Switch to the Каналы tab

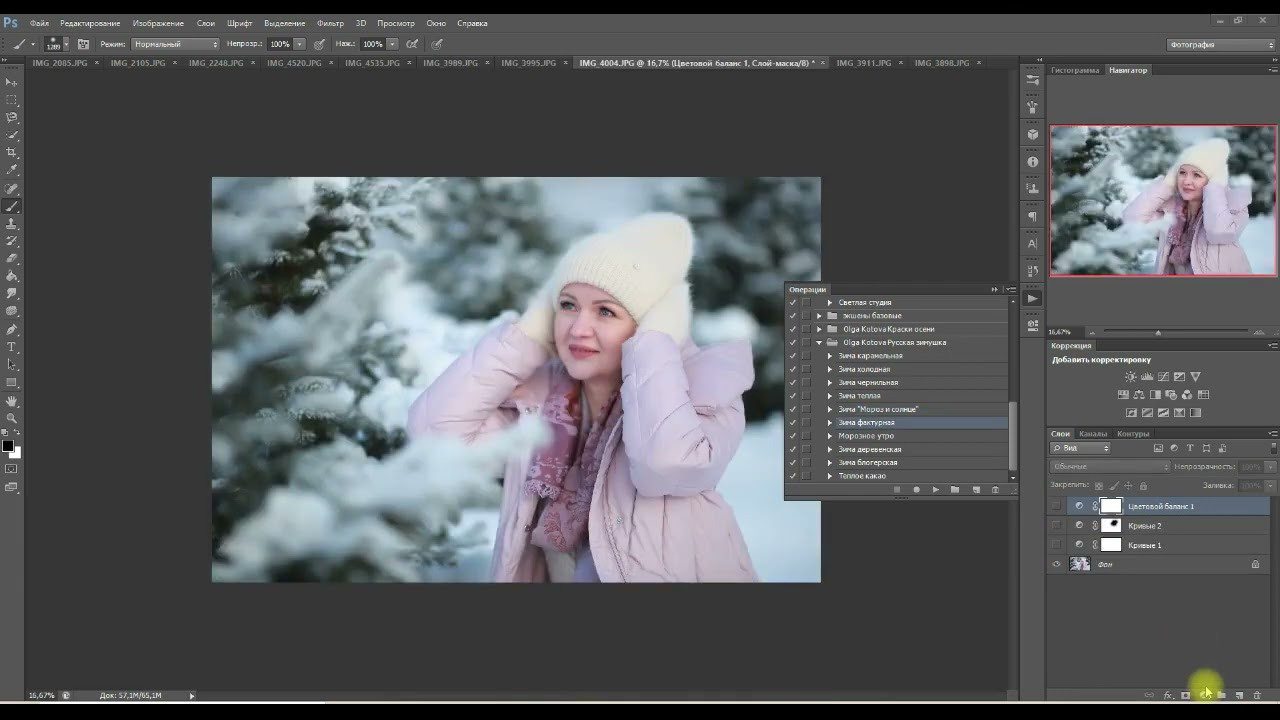point(1092,434)
